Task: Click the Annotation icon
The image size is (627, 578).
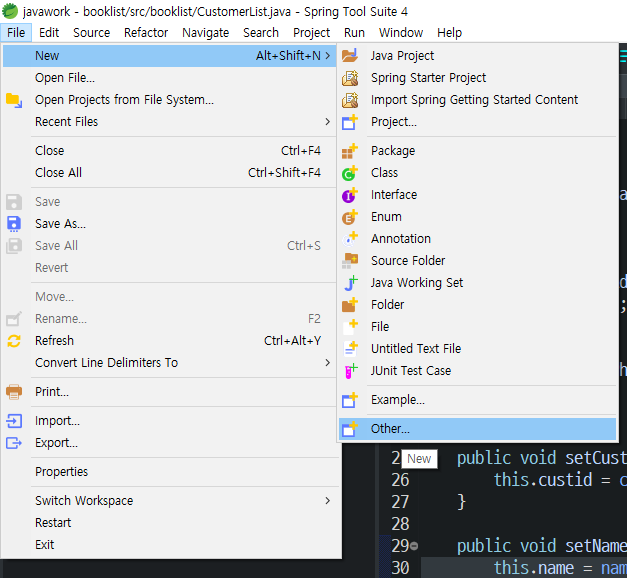Action: 350,239
